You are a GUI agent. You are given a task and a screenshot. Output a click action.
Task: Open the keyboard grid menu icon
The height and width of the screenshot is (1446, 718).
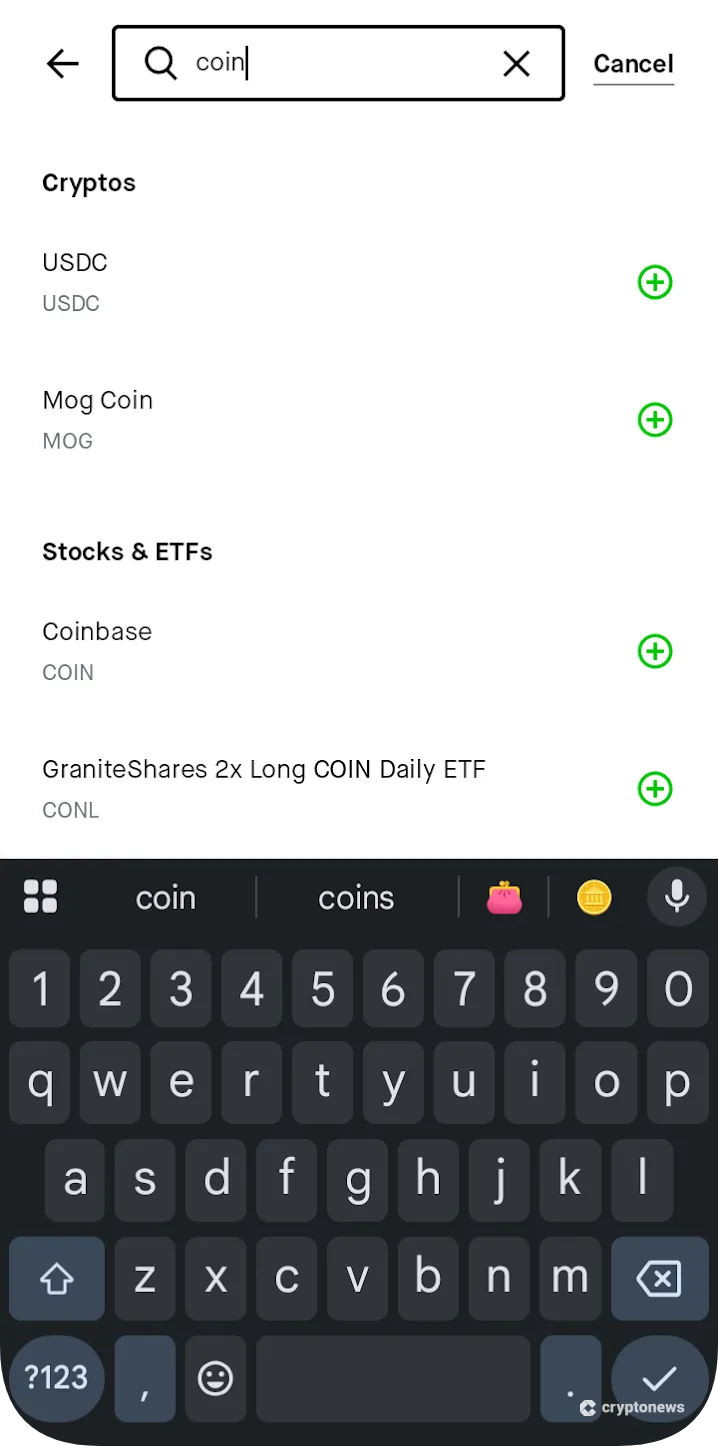click(x=41, y=896)
